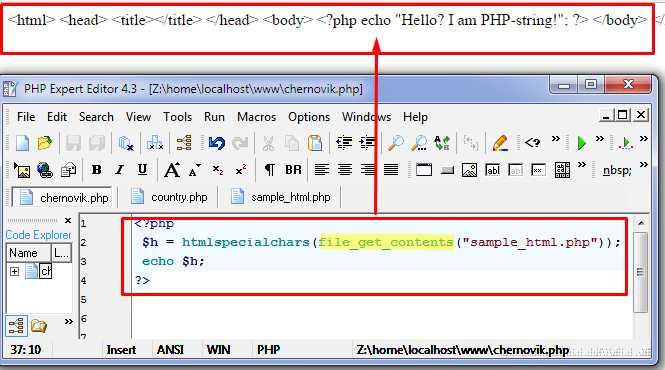Click the Find next magnifier icon
Screen dimensions: 665x370
click(419, 143)
